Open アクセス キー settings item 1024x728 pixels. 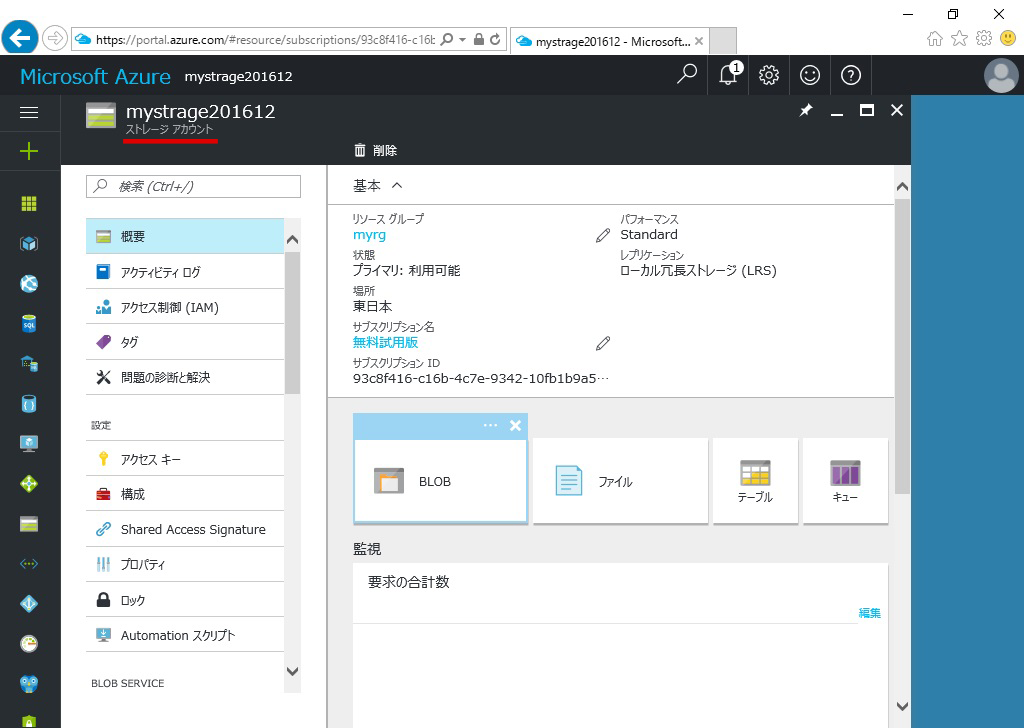(185, 459)
